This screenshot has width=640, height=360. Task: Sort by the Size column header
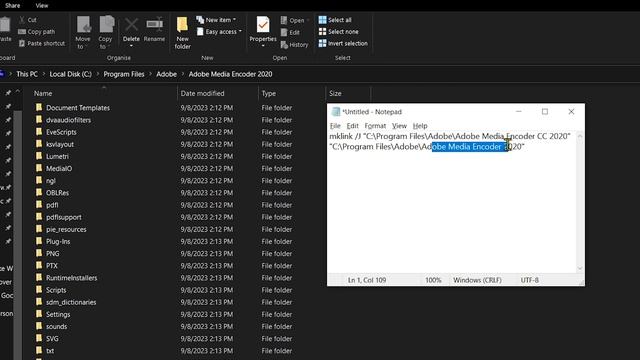[x=335, y=93]
